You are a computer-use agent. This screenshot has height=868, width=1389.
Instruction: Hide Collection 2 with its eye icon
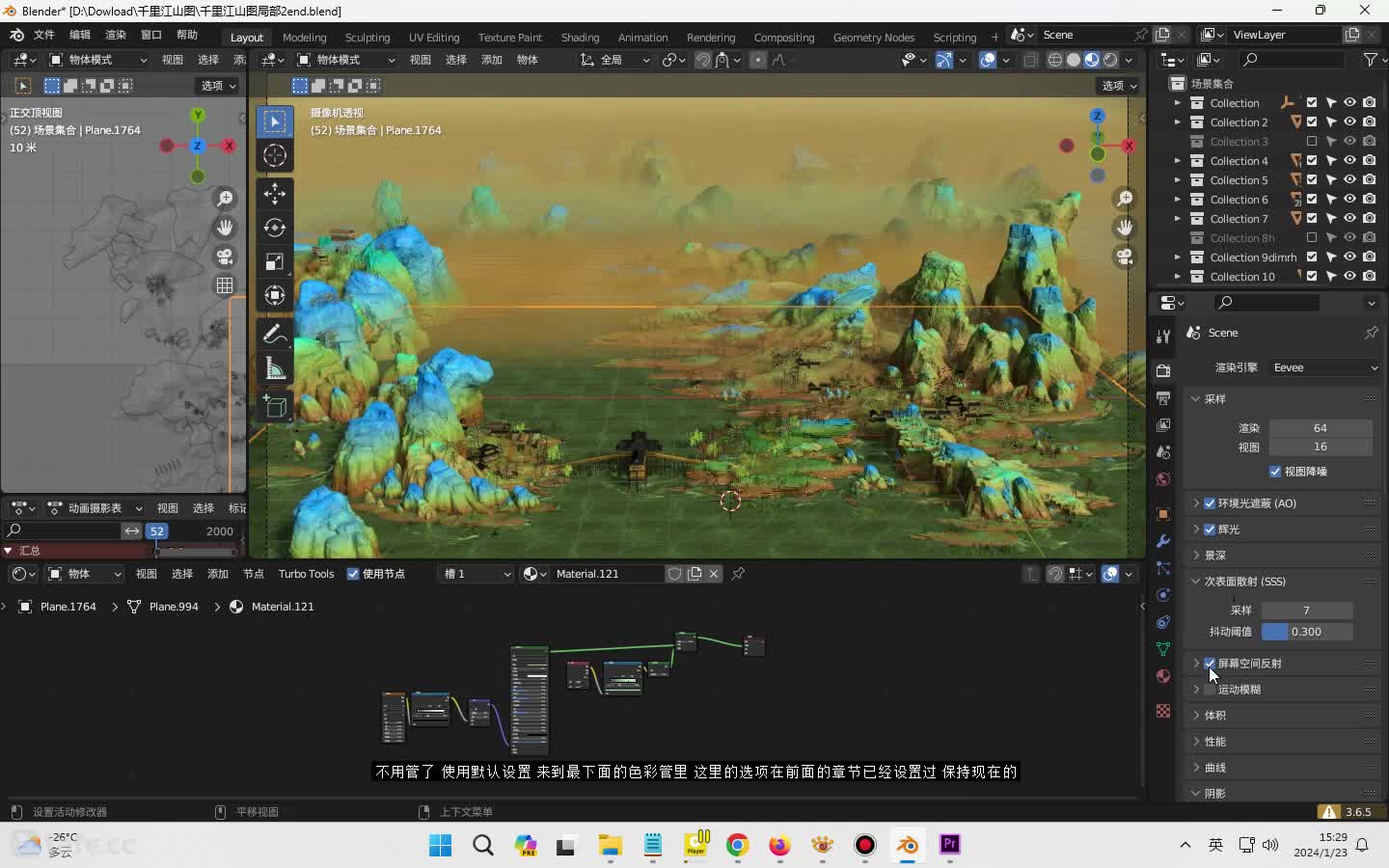pos(1349,122)
